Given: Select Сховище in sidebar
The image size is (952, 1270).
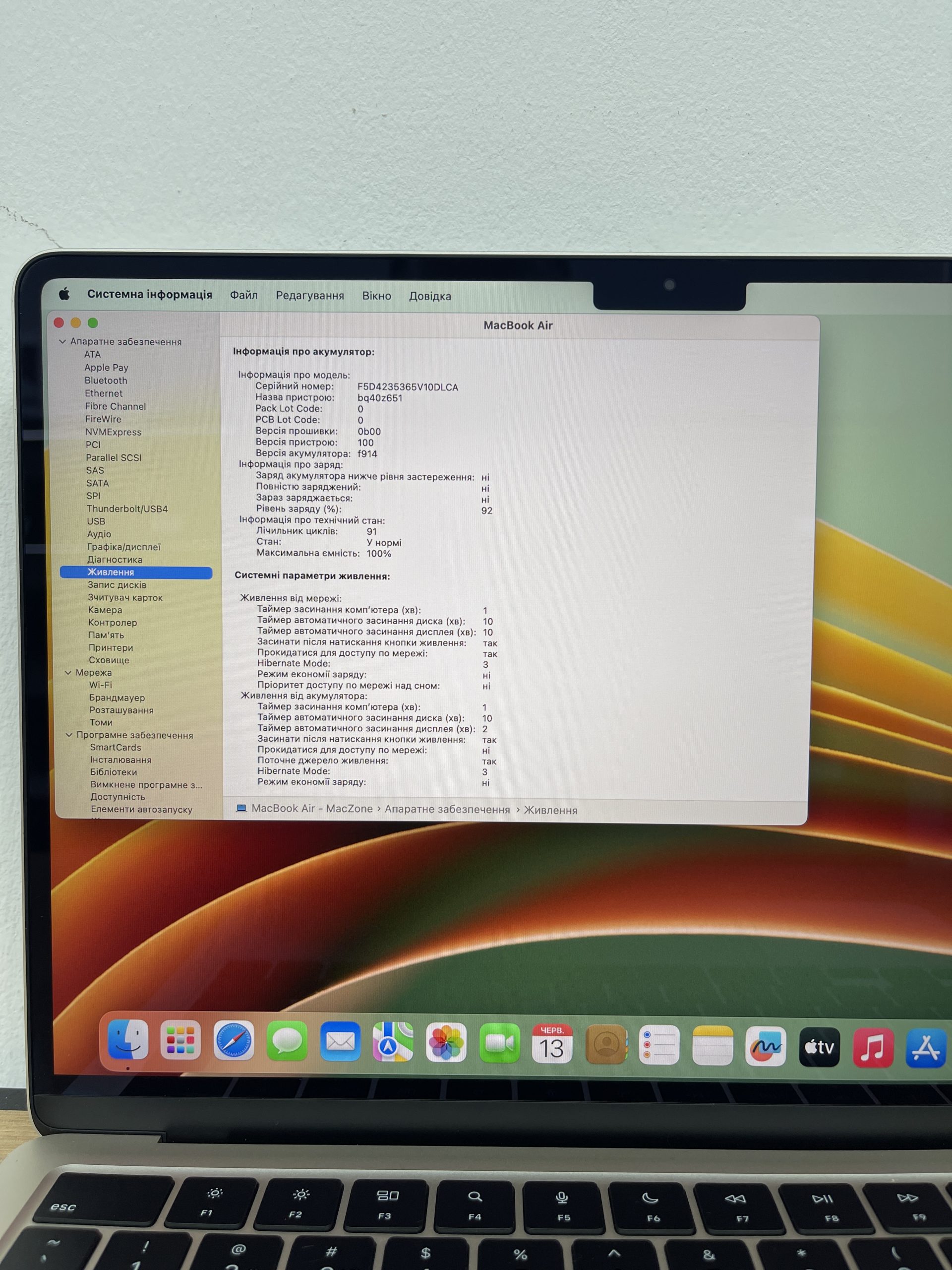Looking at the screenshot, I should [x=109, y=660].
